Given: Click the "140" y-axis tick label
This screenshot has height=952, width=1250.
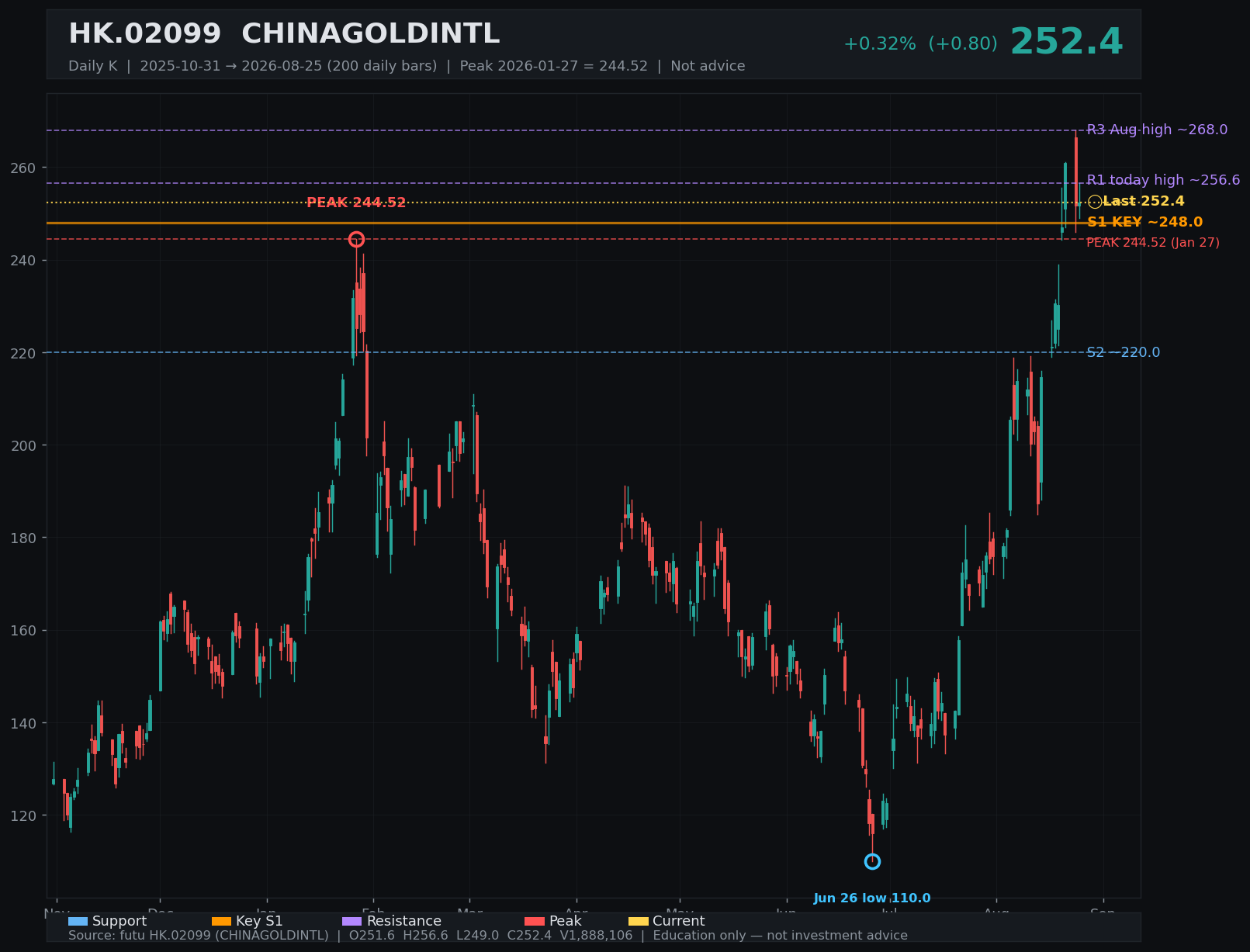Looking at the screenshot, I should coord(22,723).
